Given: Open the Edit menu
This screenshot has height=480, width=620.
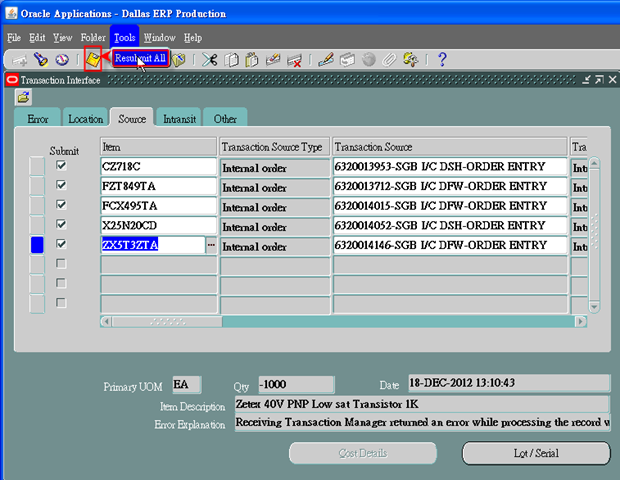Looking at the screenshot, I should [37, 38].
